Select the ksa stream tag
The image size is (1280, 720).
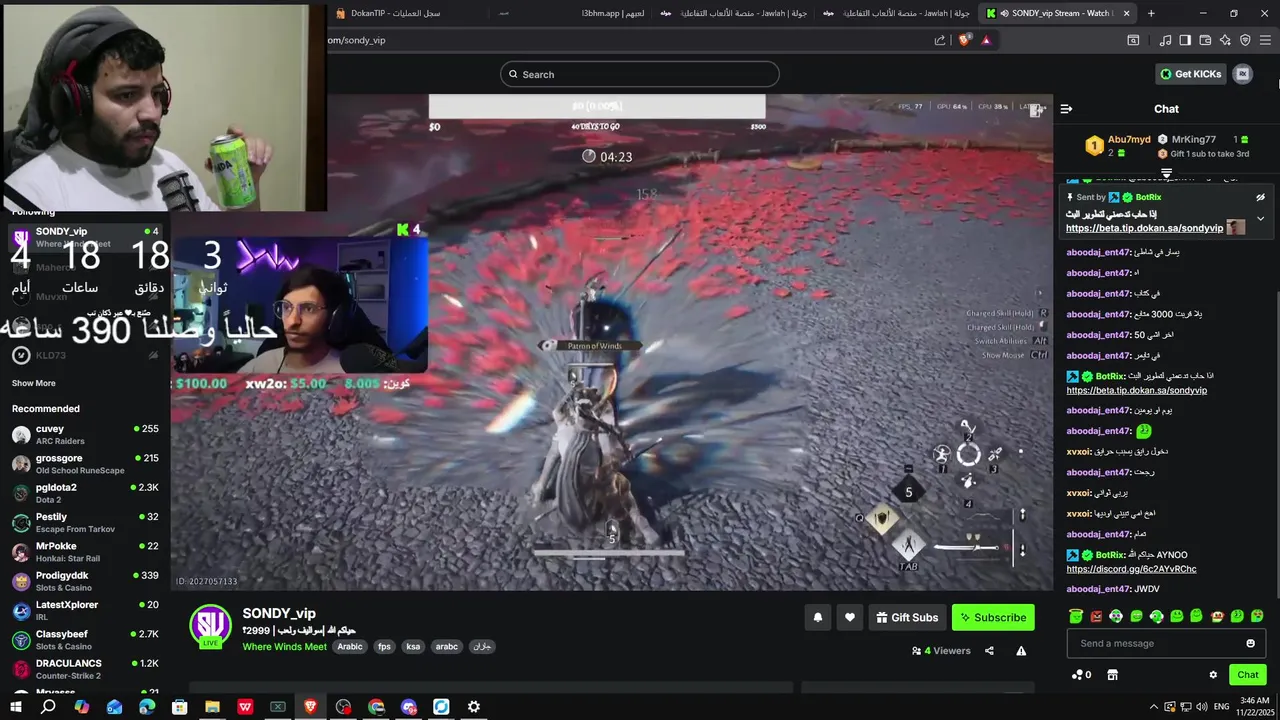(413, 647)
